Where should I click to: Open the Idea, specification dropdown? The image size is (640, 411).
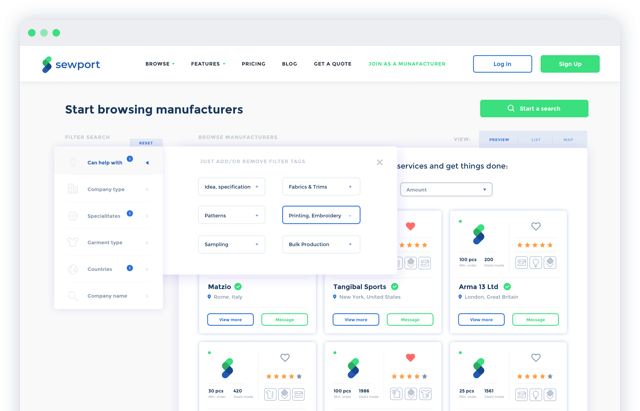click(231, 186)
